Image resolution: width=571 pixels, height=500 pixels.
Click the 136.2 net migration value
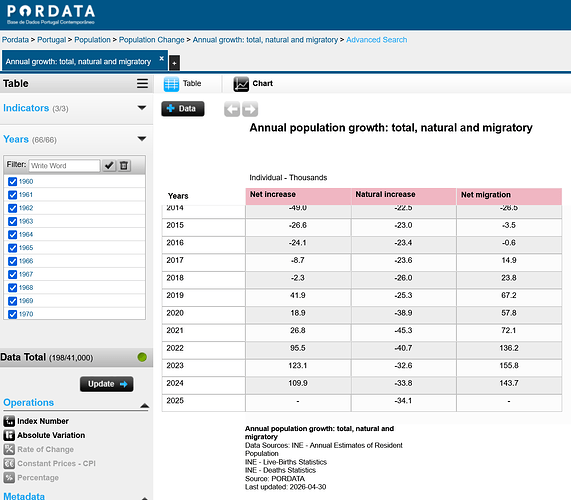pos(509,348)
